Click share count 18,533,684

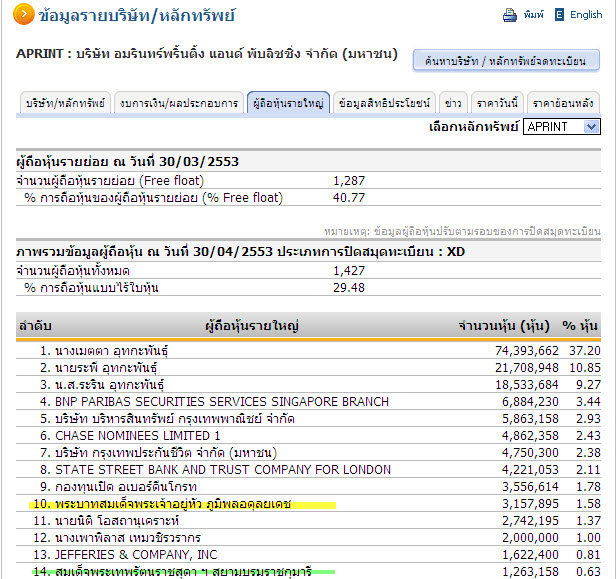pyautogui.click(x=526, y=385)
